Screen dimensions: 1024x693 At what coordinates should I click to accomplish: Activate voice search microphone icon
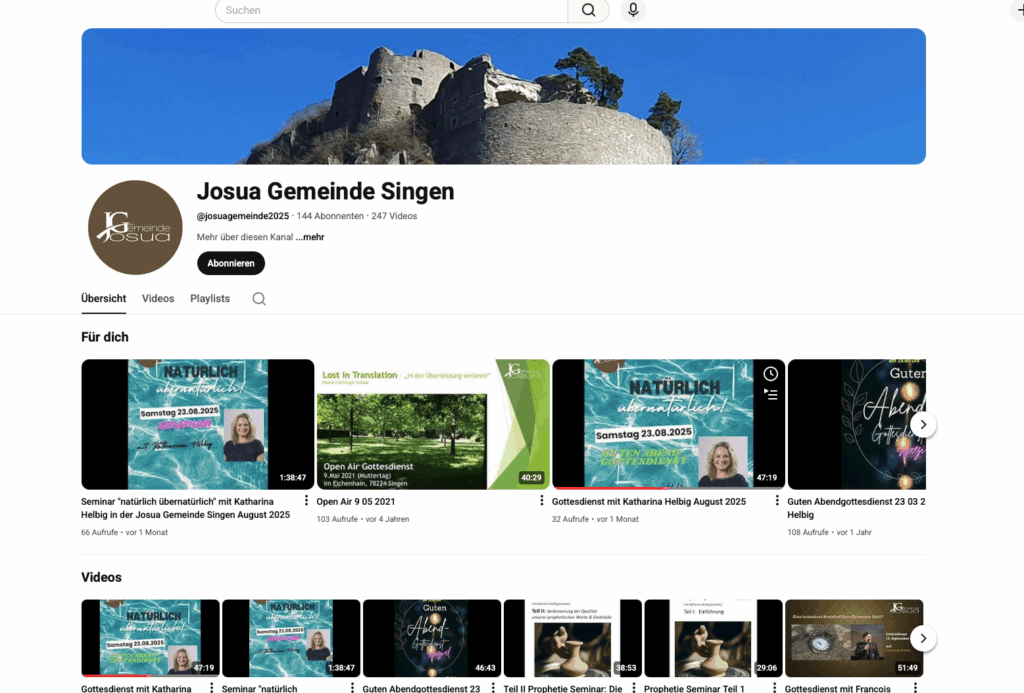[632, 10]
